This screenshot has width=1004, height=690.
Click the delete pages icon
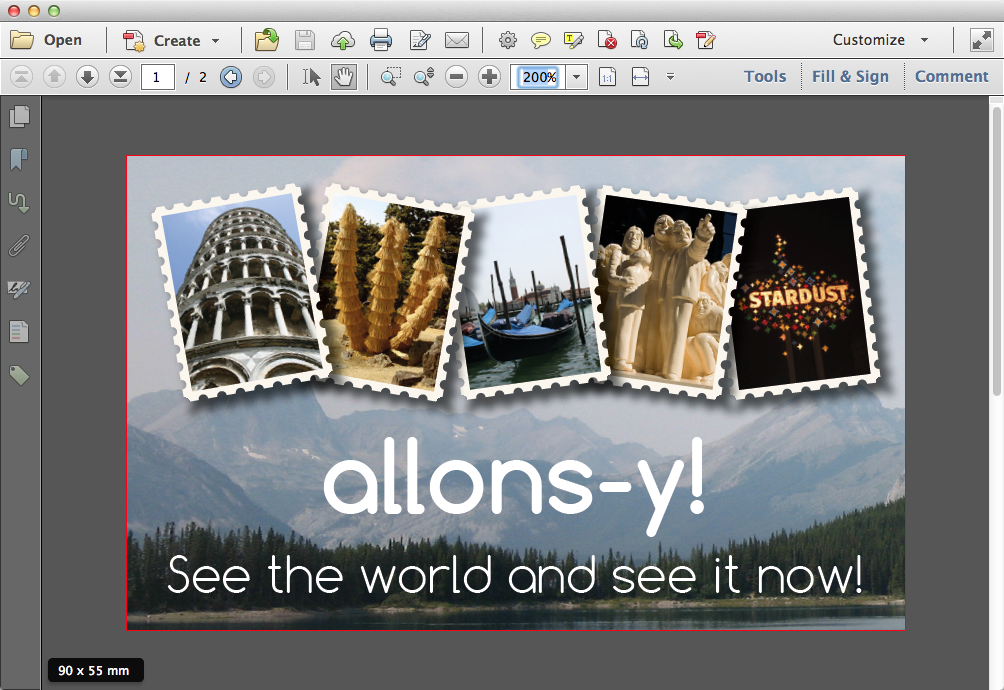pyautogui.click(x=607, y=40)
